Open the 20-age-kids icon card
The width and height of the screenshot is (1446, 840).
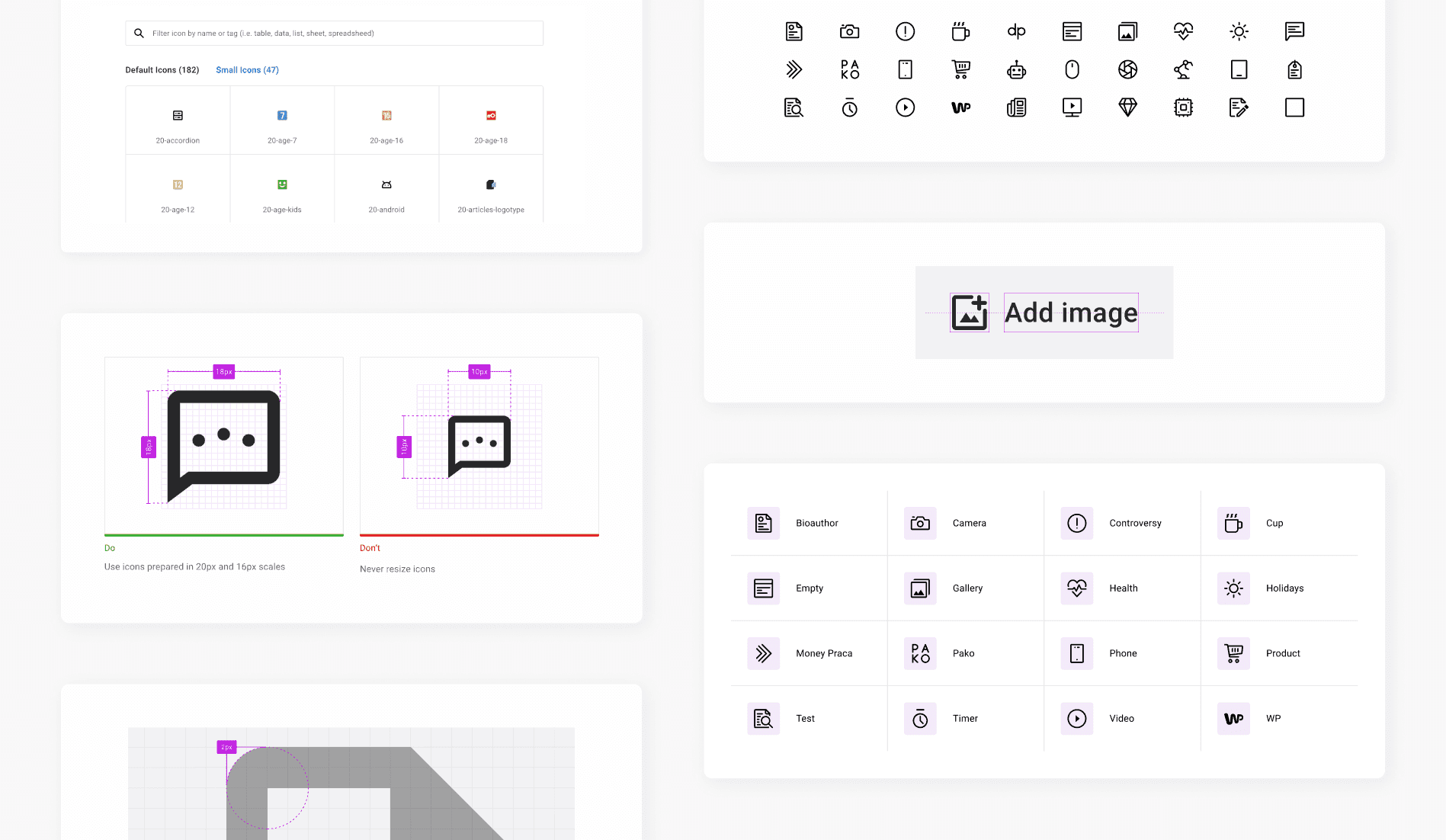pos(282,189)
